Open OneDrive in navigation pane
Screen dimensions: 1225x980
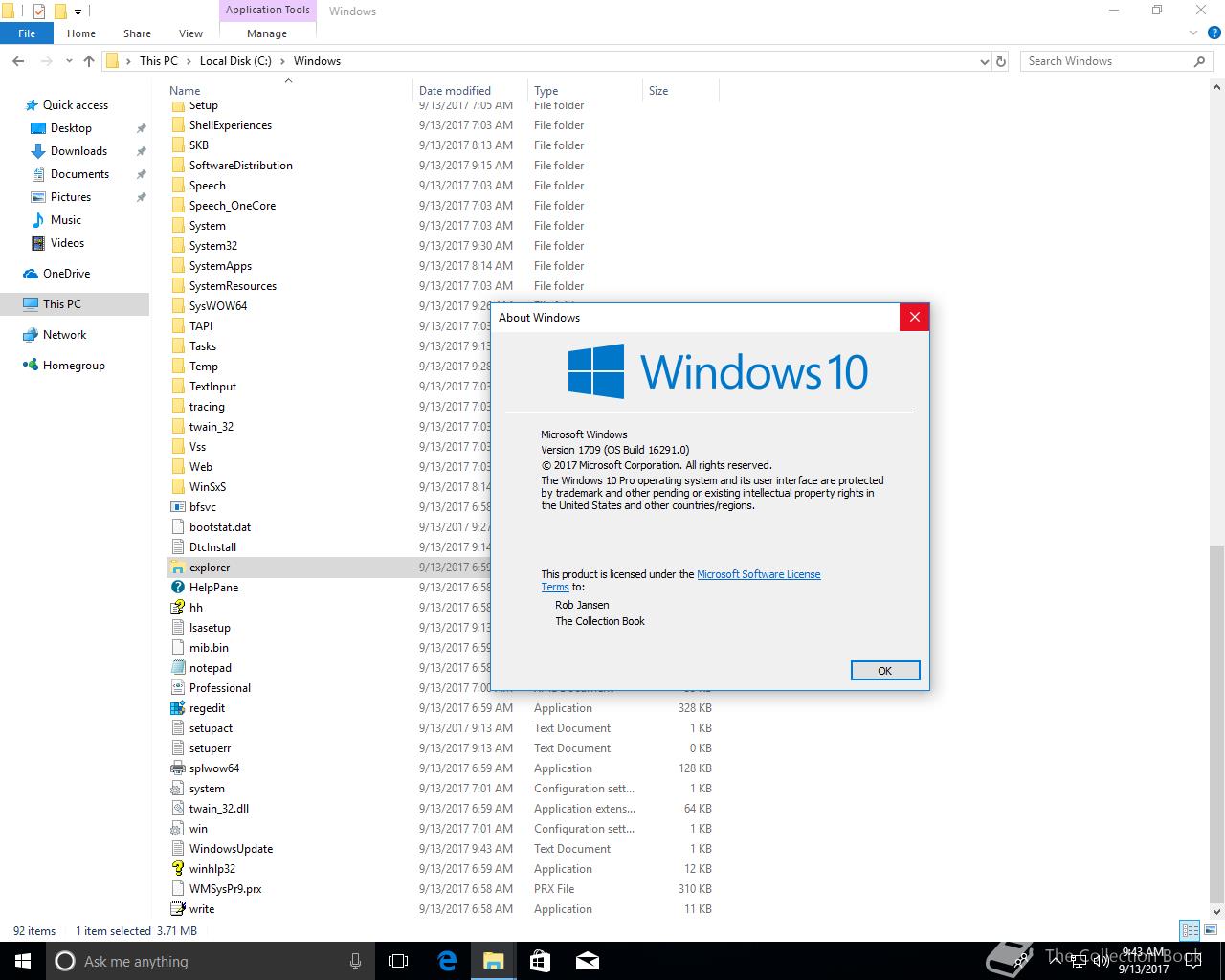(66, 274)
